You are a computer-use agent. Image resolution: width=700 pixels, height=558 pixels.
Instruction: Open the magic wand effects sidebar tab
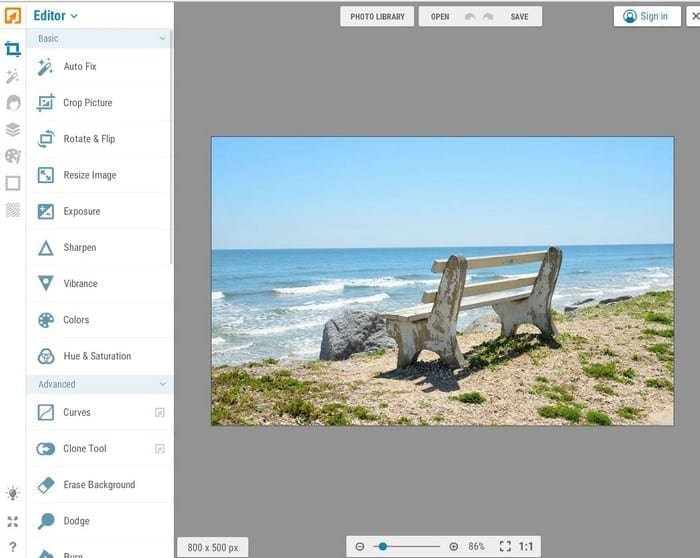12,76
